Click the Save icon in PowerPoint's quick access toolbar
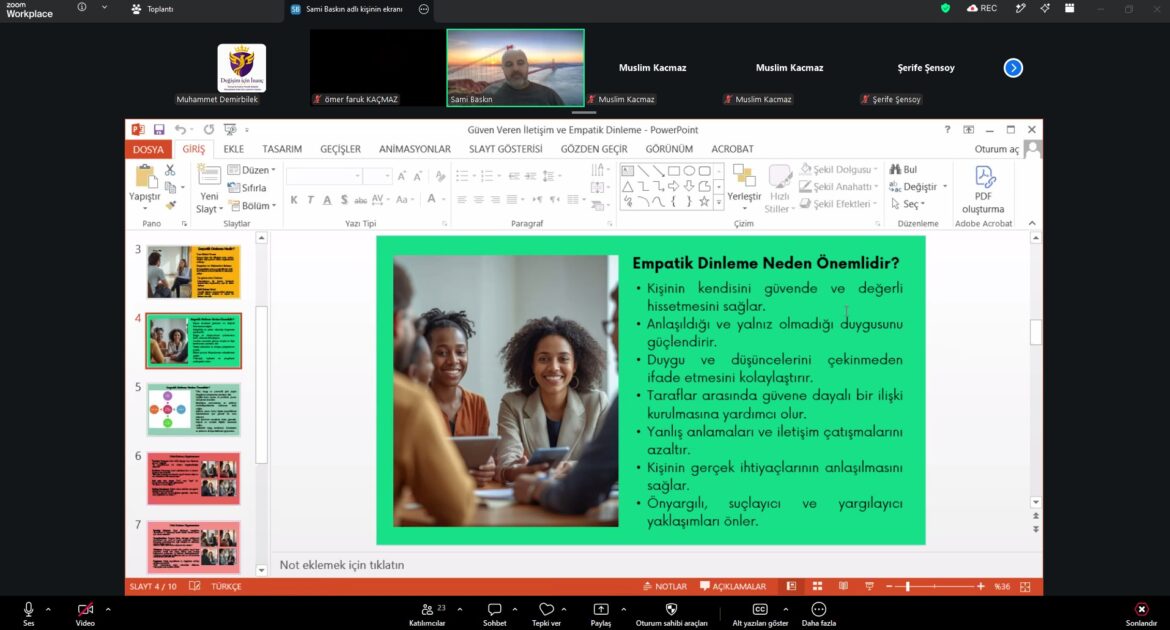Screen dimensions: 1170x630 pos(159,130)
